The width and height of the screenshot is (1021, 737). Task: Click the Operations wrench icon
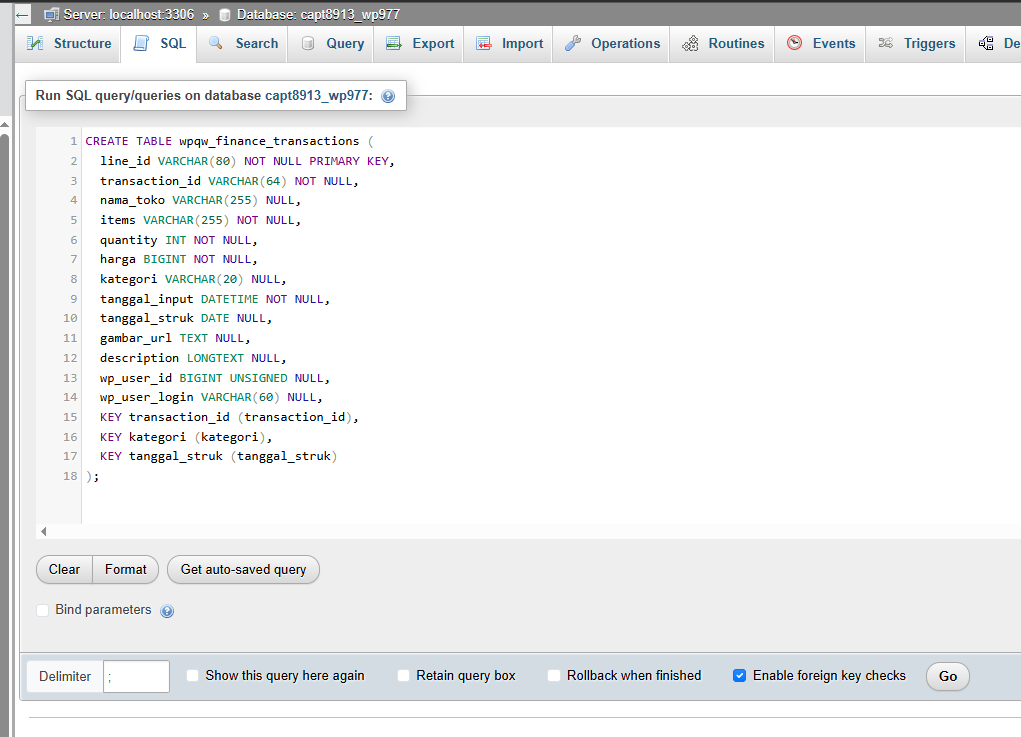tap(572, 43)
